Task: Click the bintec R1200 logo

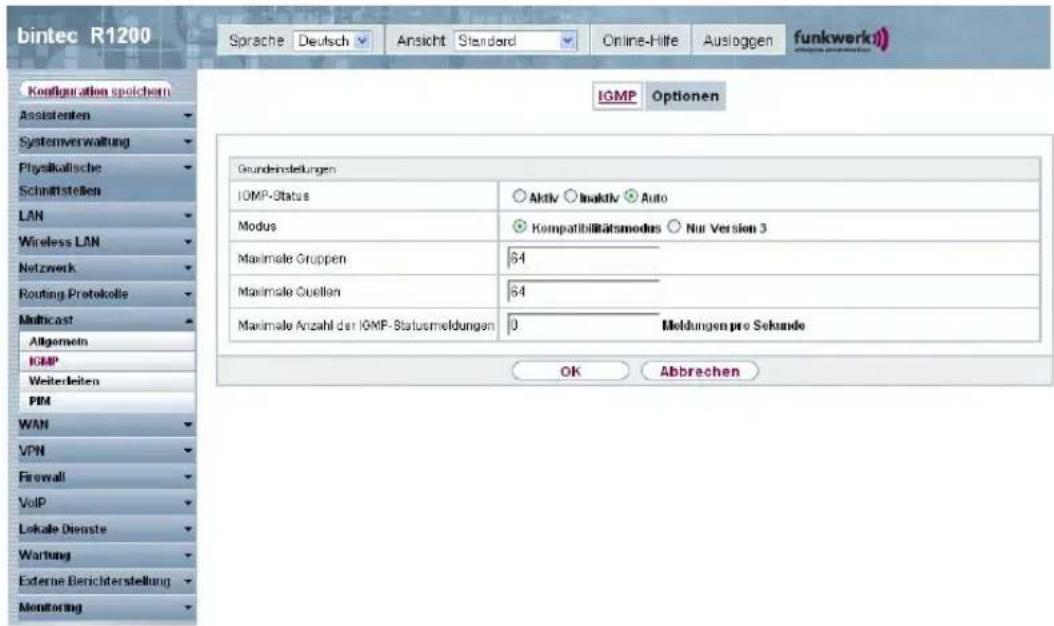Action: (x=83, y=36)
